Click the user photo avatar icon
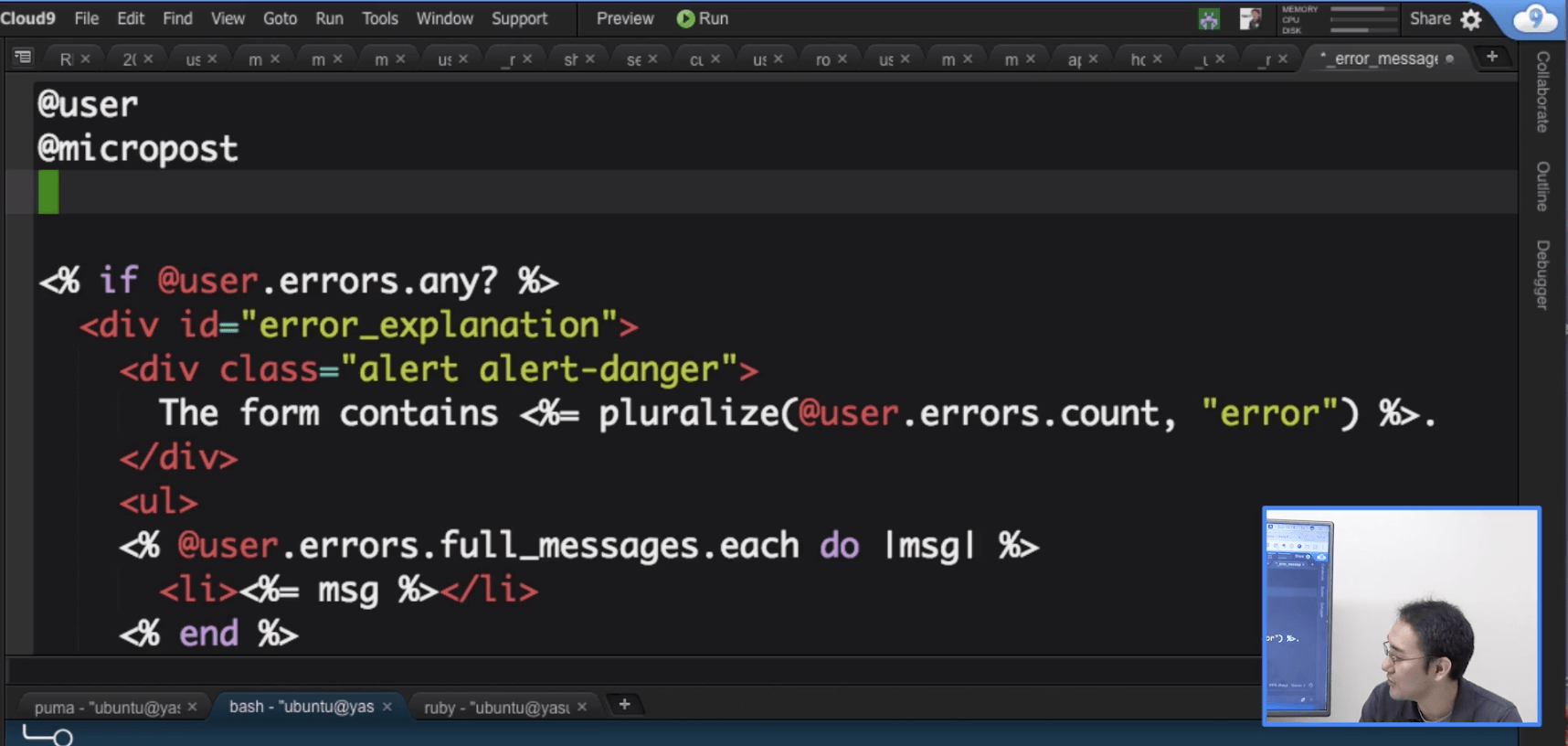 pos(1250,18)
